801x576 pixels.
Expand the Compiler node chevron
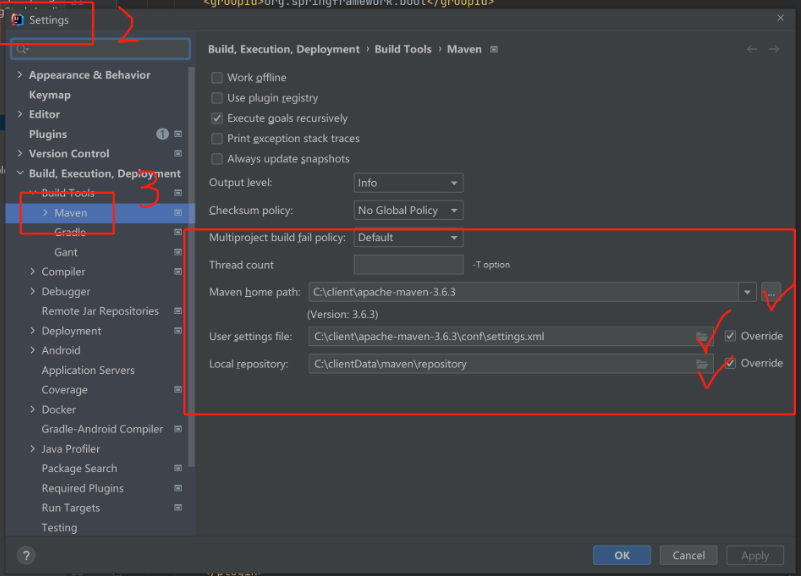[32, 272]
